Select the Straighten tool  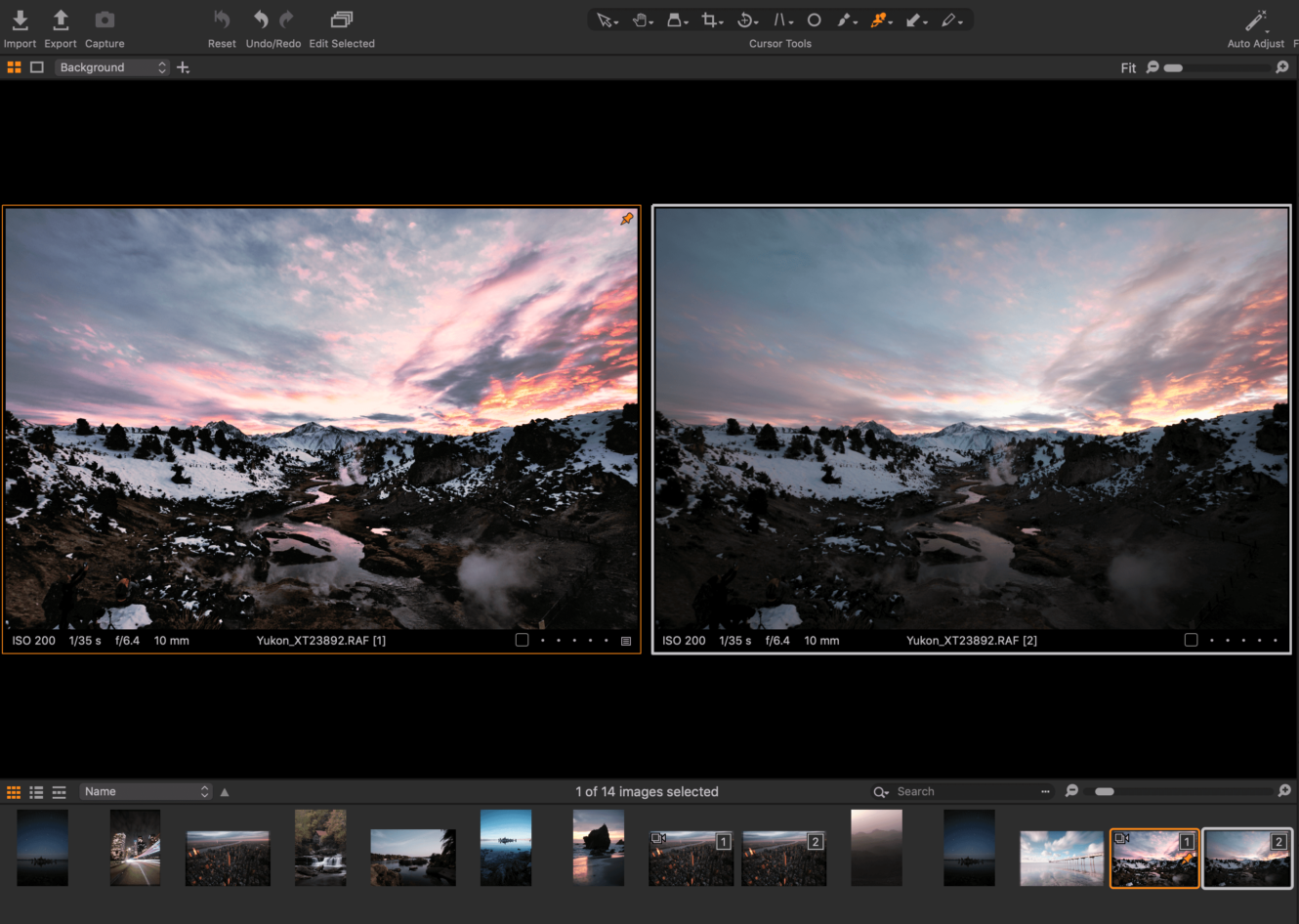coord(781,20)
